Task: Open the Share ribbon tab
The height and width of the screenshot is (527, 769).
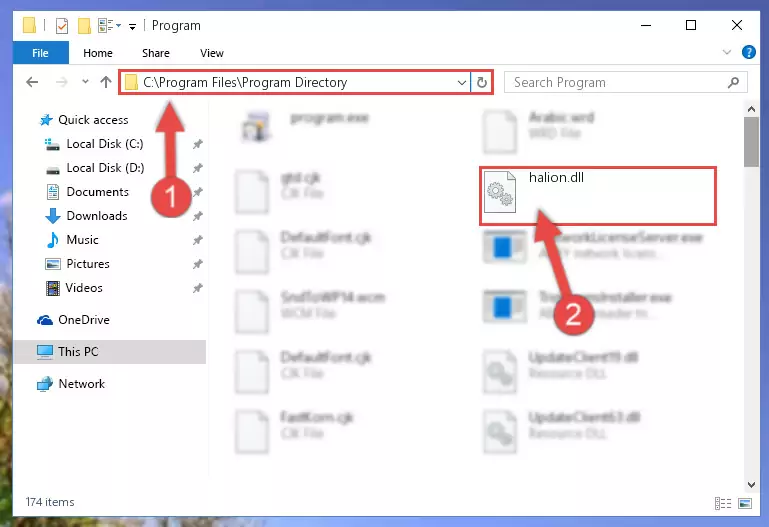Action: [156, 53]
